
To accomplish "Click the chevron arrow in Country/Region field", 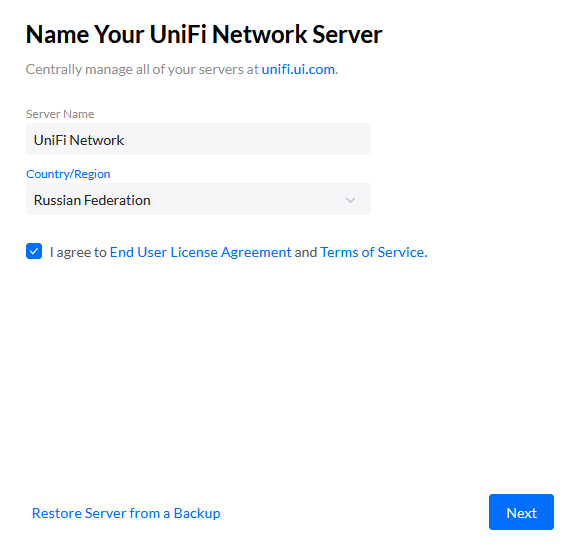I will tap(350, 200).
